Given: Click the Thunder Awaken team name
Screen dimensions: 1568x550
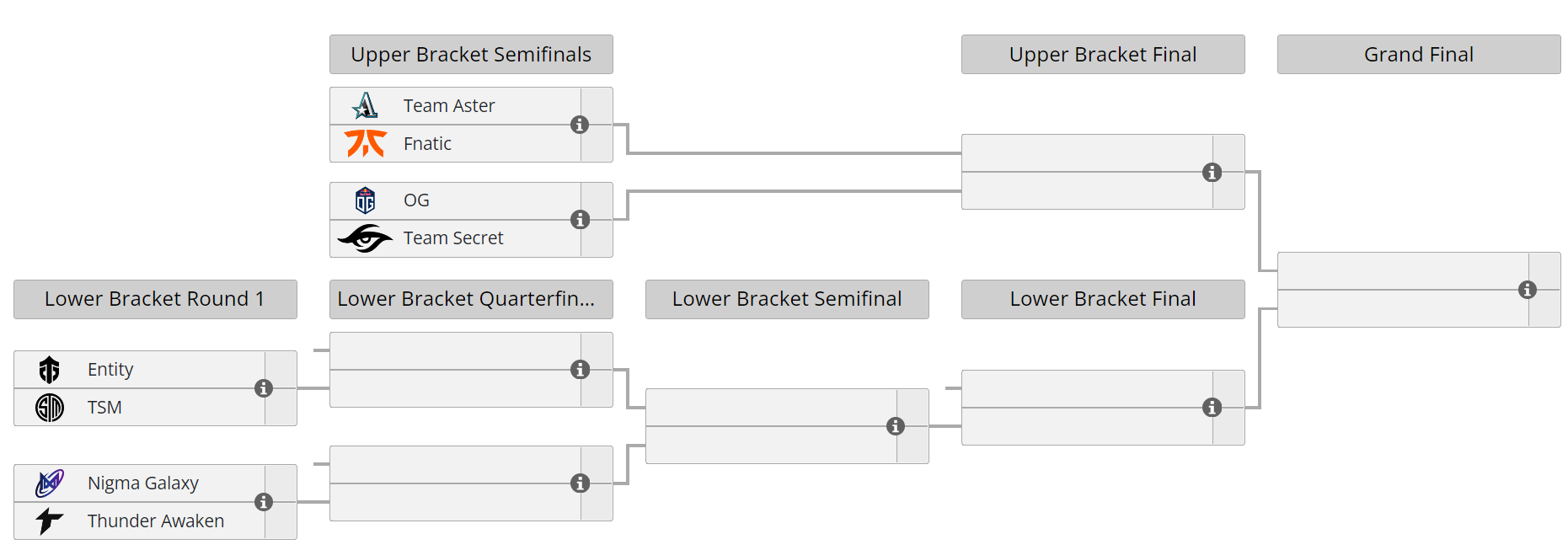Looking at the screenshot, I should tap(156, 521).
